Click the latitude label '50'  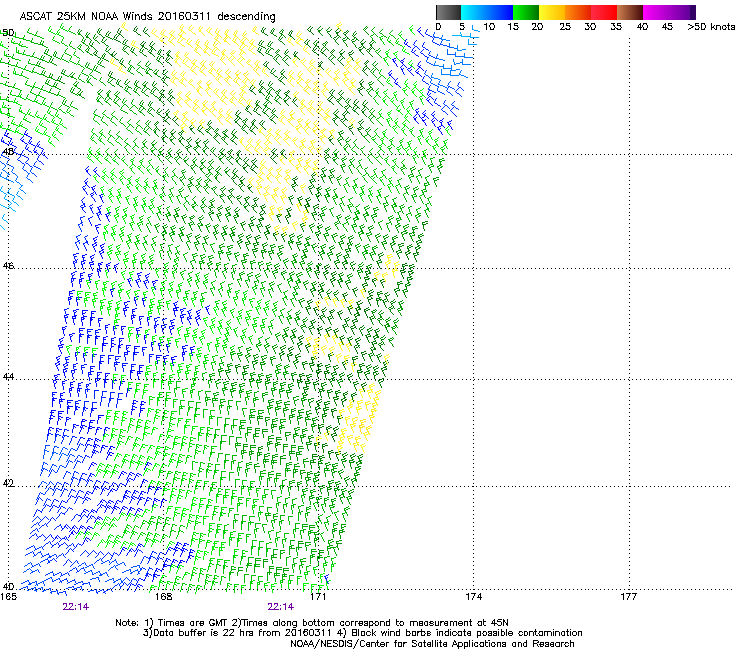pyautogui.click(x=8, y=33)
